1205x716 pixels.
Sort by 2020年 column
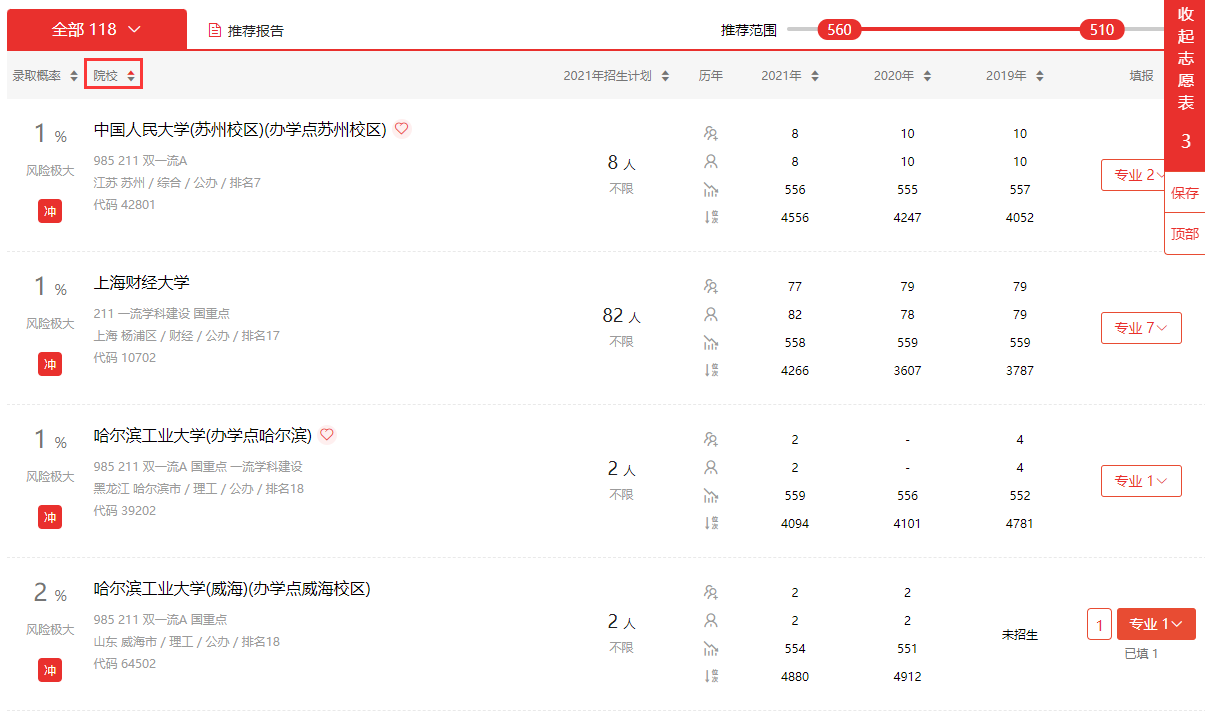tap(902, 76)
